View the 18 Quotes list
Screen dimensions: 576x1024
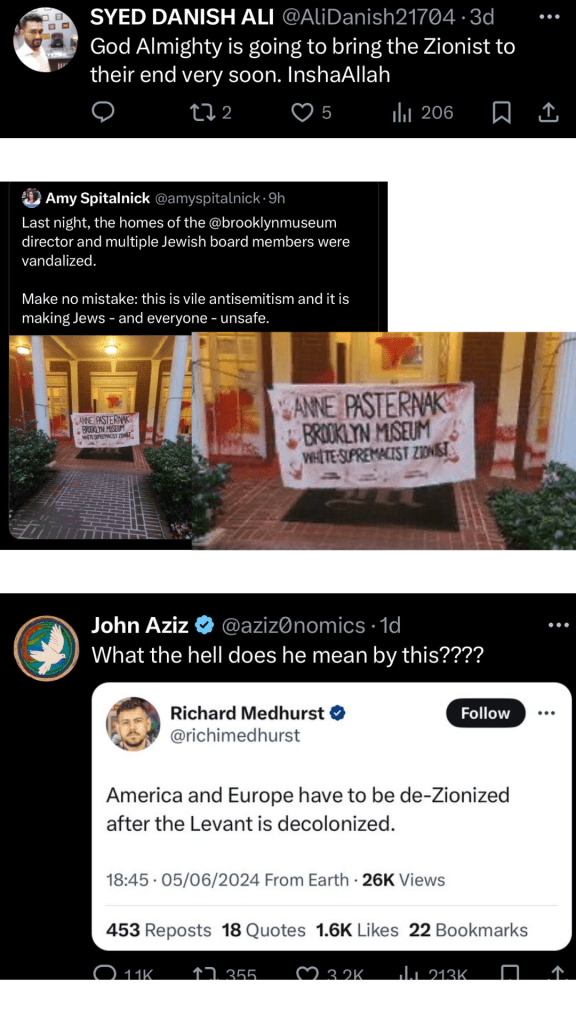pos(264,930)
